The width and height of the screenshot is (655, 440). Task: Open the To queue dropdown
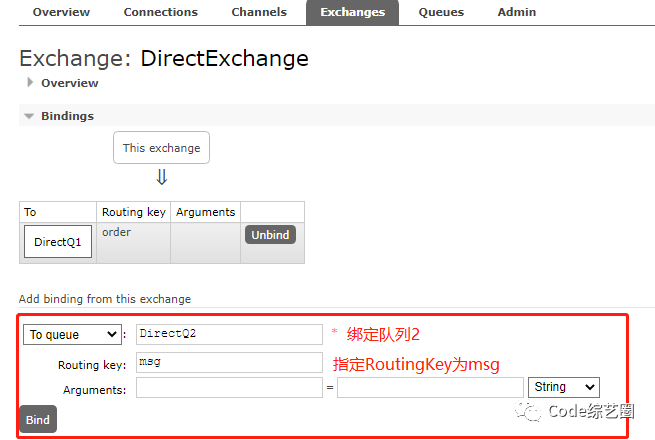point(72,334)
